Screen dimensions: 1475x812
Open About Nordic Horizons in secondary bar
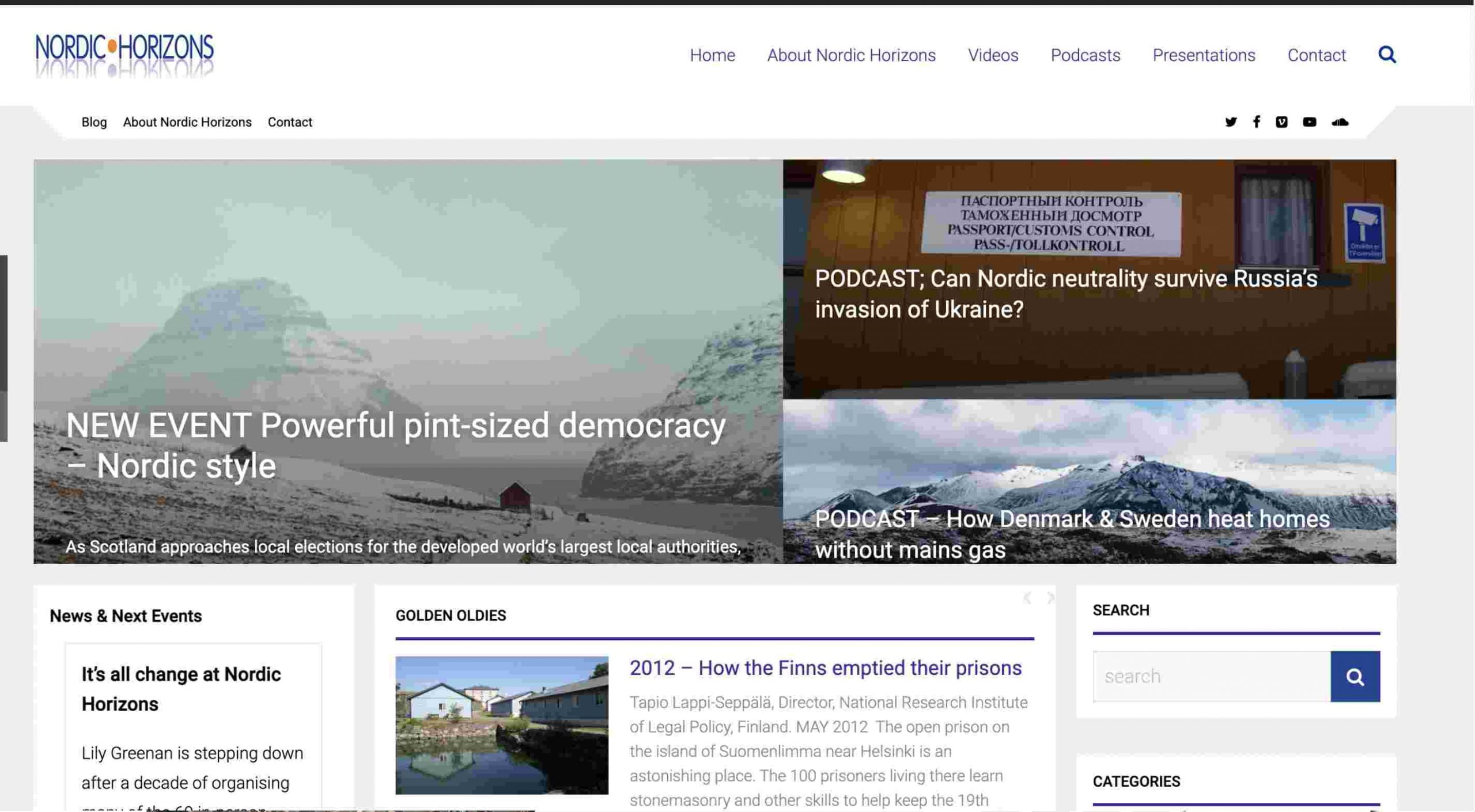(x=187, y=122)
